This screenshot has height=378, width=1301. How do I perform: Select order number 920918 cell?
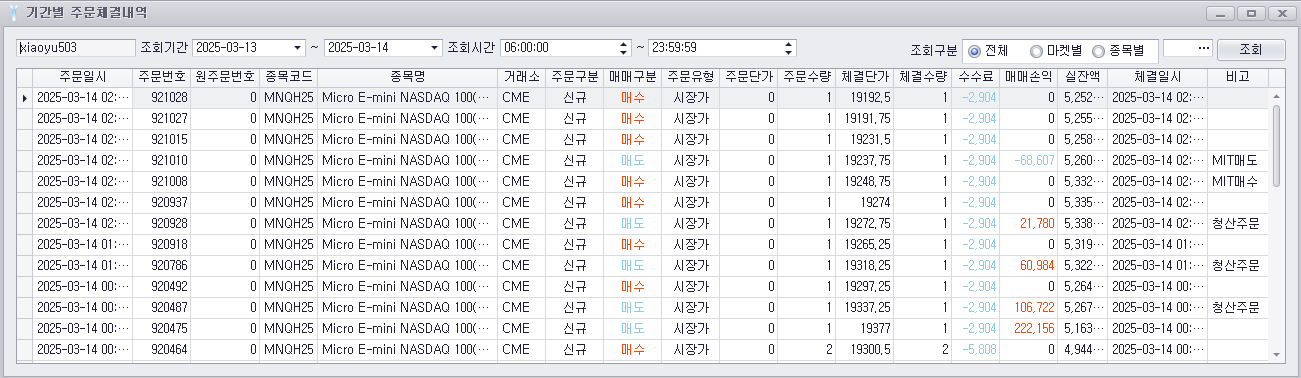tap(162, 245)
